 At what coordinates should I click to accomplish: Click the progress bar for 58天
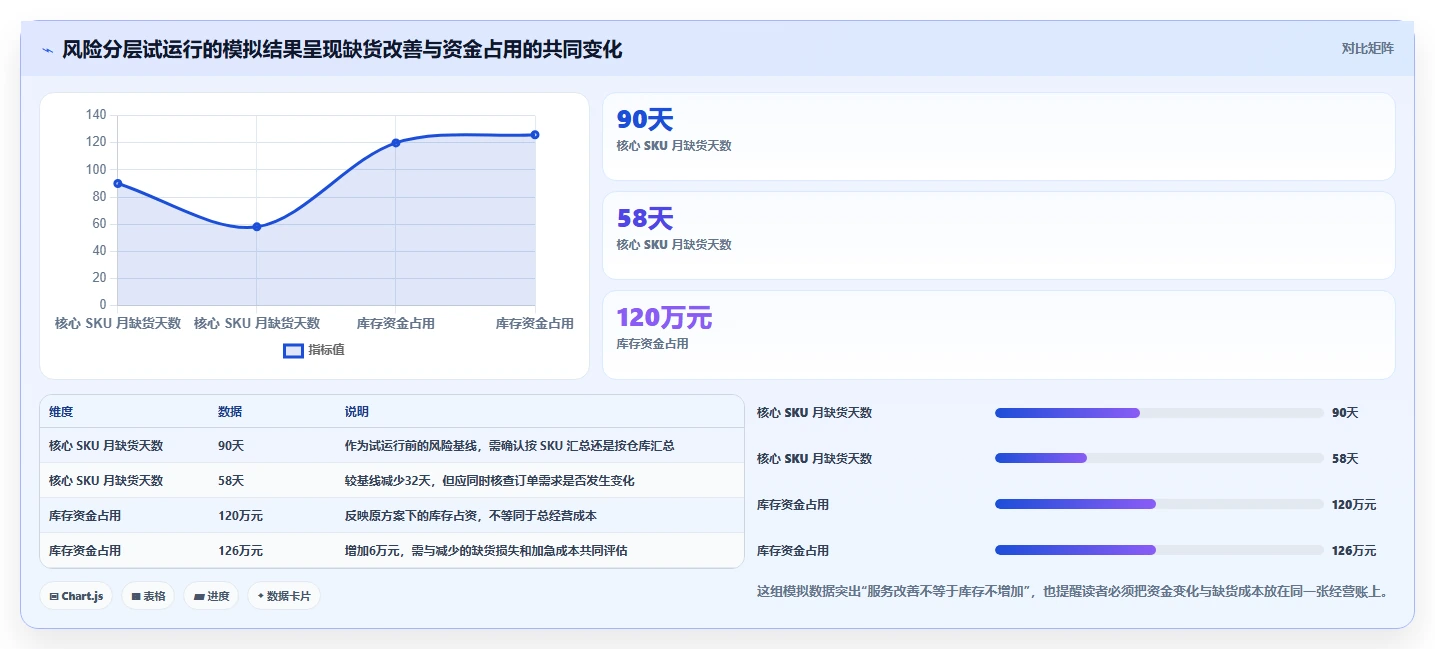tap(1159, 459)
